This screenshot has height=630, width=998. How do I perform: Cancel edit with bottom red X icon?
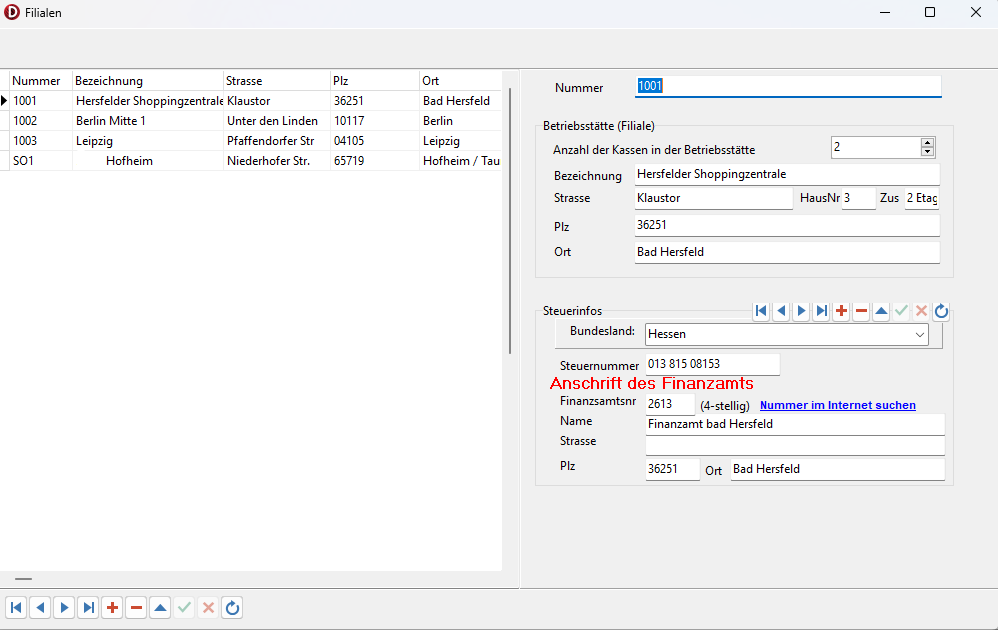pos(208,608)
